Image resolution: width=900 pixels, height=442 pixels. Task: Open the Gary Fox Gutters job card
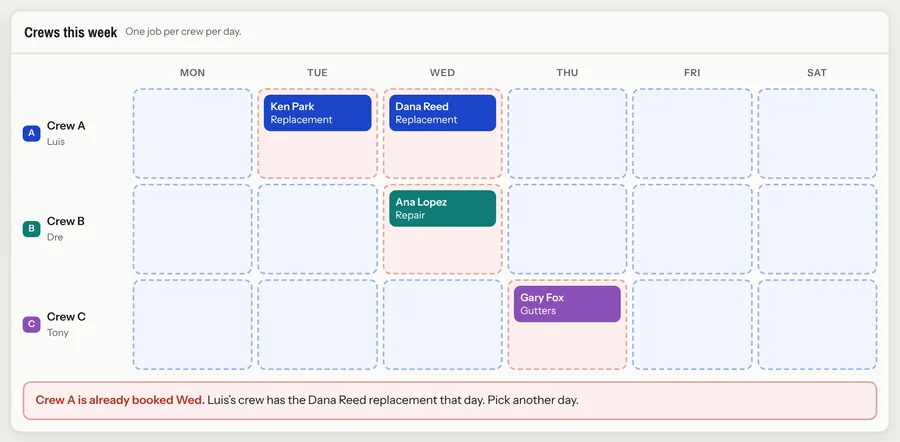coord(567,304)
